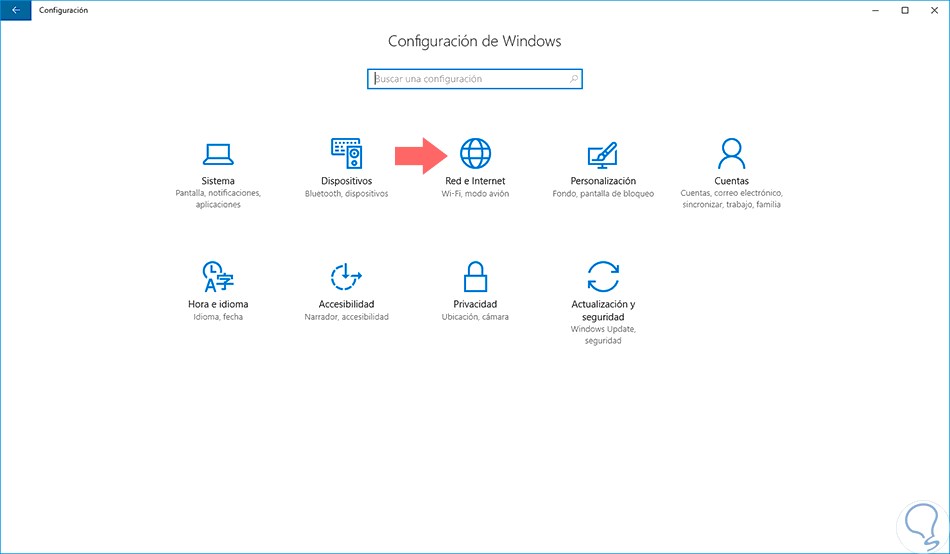Click 'Fondo, pantalla de bloqueo' description
Screen dimensions: 950x554
tap(603, 194)
